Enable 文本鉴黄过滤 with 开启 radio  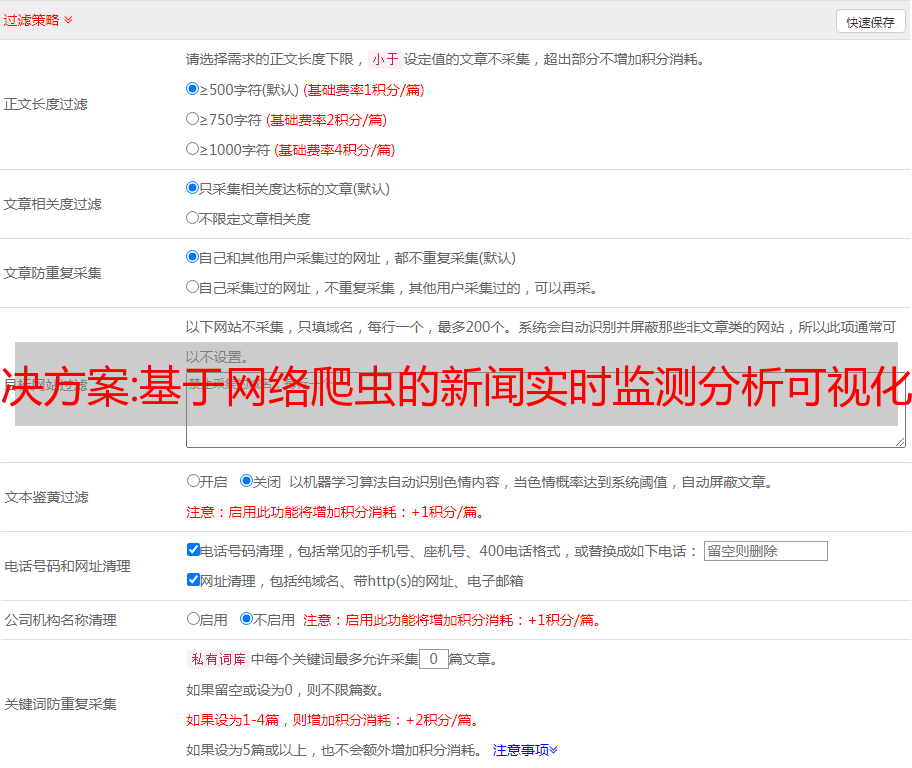(193, 481)
